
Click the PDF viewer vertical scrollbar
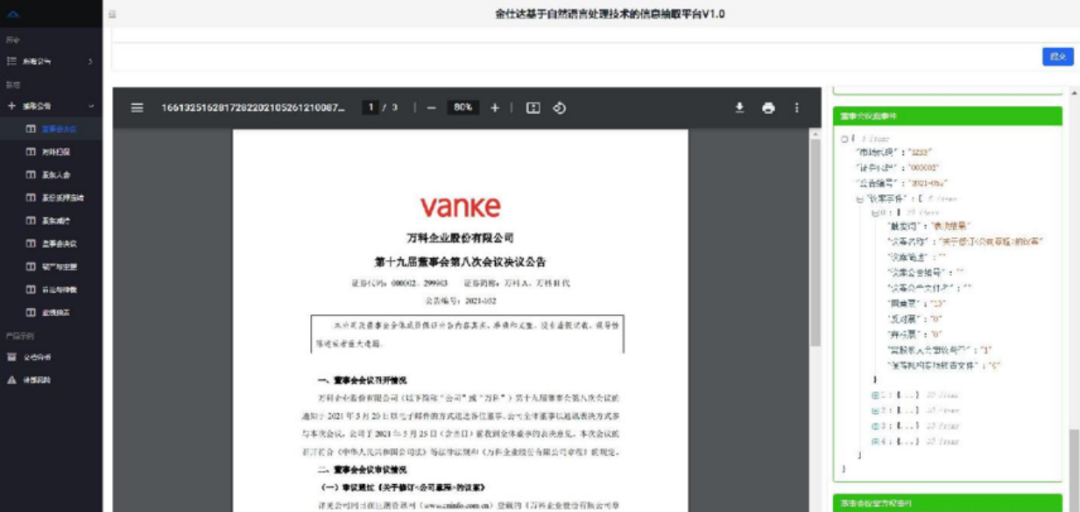click(x=815, y=241)
